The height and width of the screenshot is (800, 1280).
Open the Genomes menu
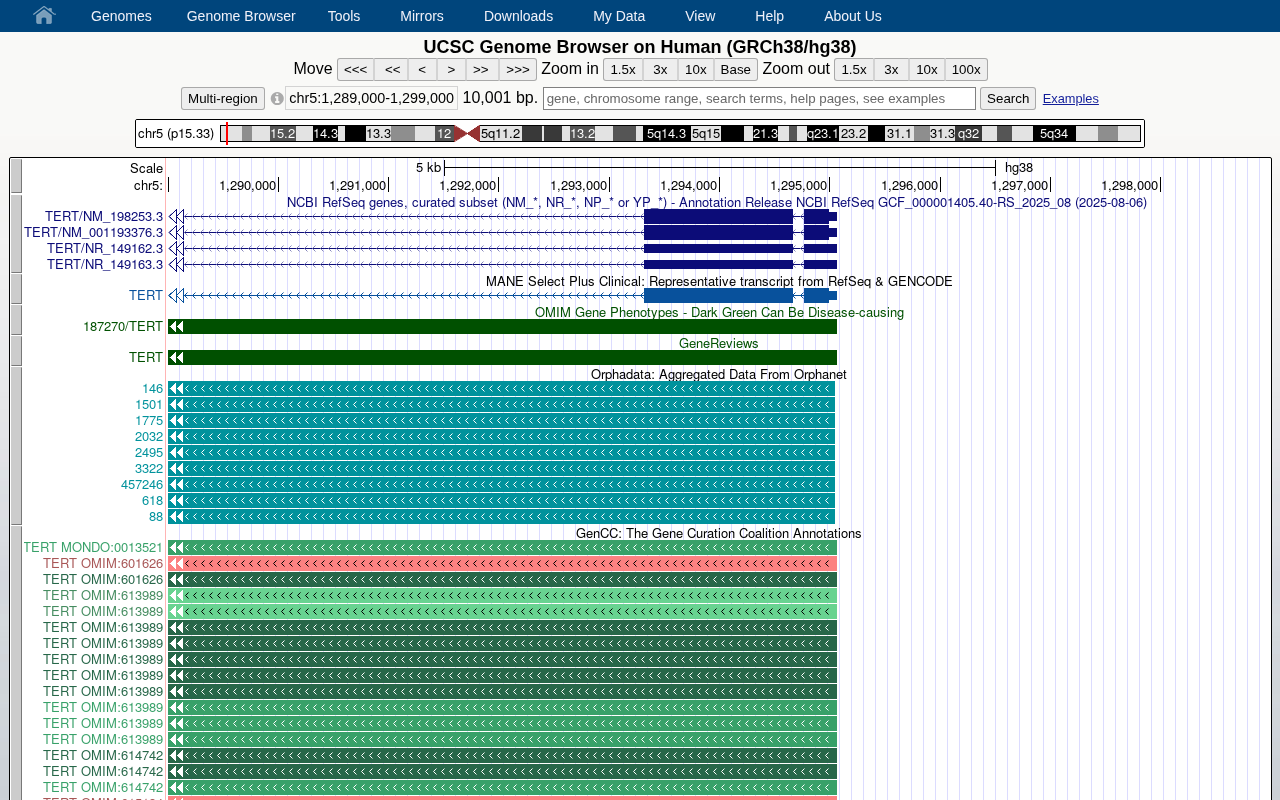point(121,16)
